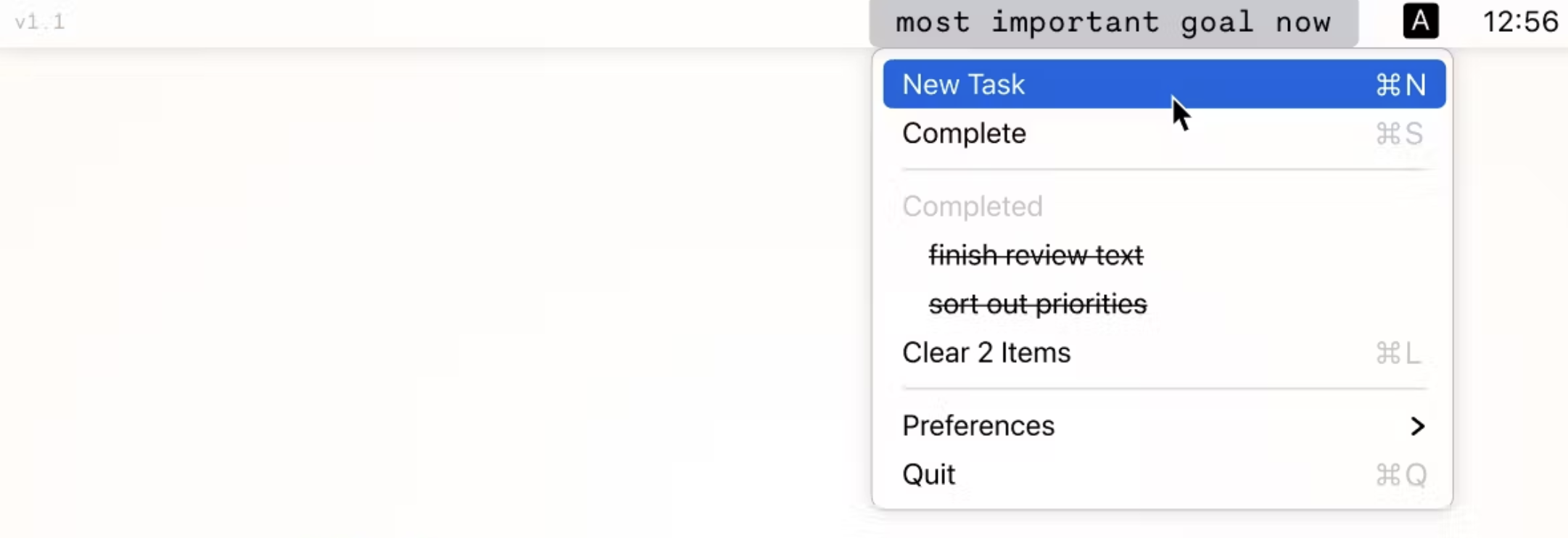
Task: Click the word 'Items' in Clear 2 Items
Action: click(1036, 353)
